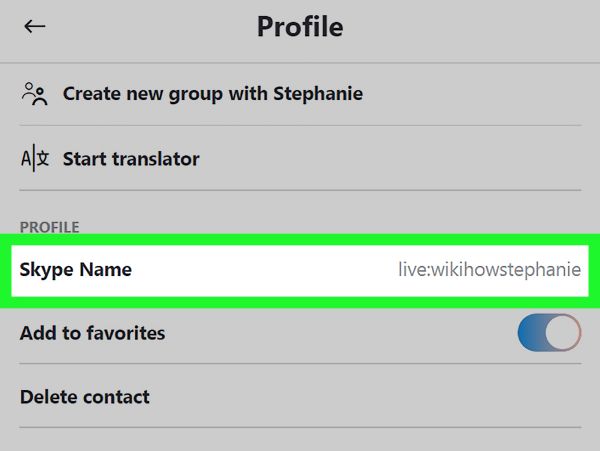
Task: Click Delete contact
Action: 85,397
